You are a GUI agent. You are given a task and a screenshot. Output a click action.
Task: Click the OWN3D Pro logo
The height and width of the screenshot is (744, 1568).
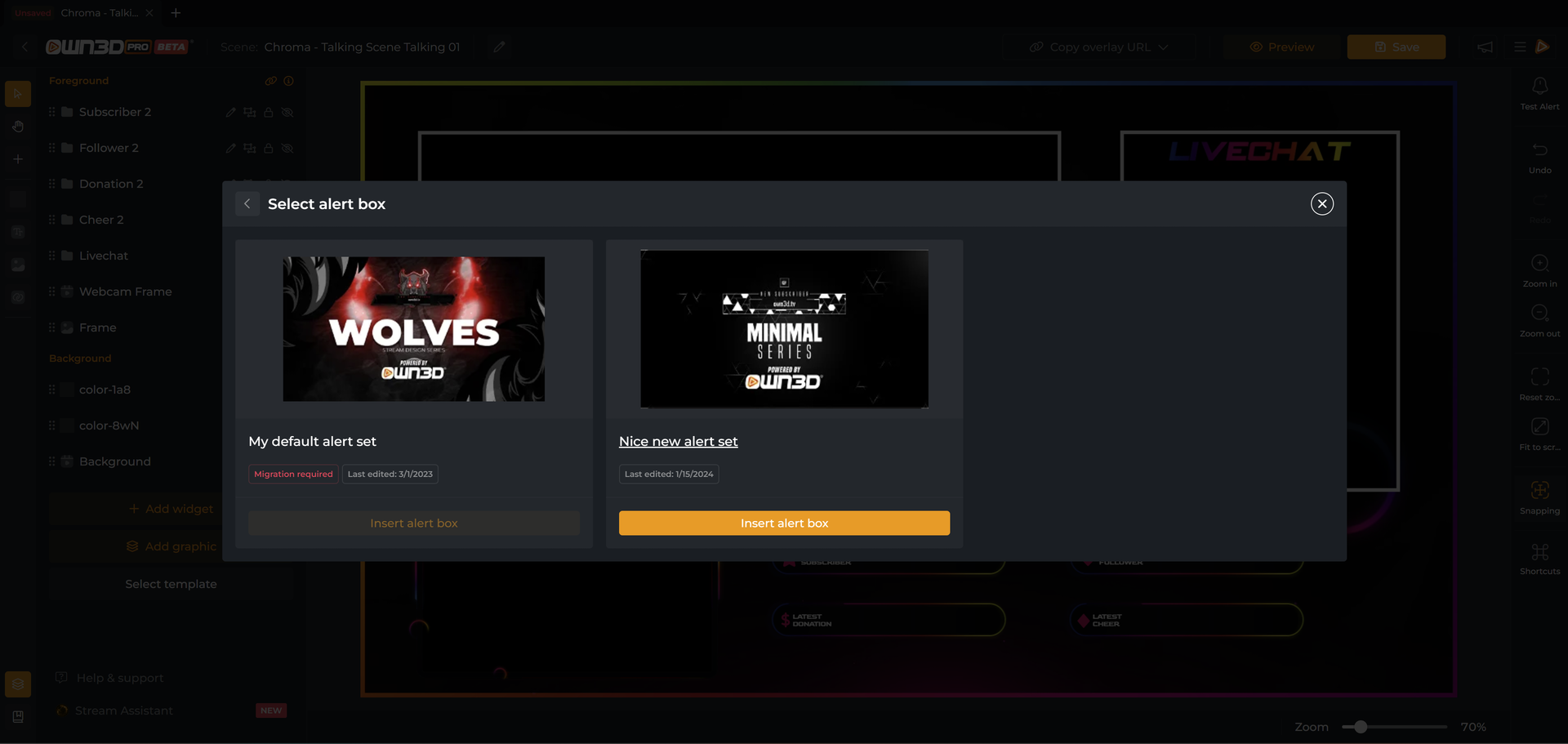[x=119, y=47]
